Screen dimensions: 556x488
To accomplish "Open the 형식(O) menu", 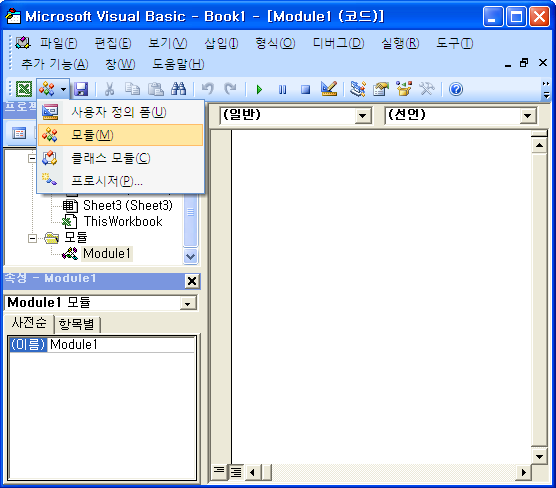I will tap(275, 43).
